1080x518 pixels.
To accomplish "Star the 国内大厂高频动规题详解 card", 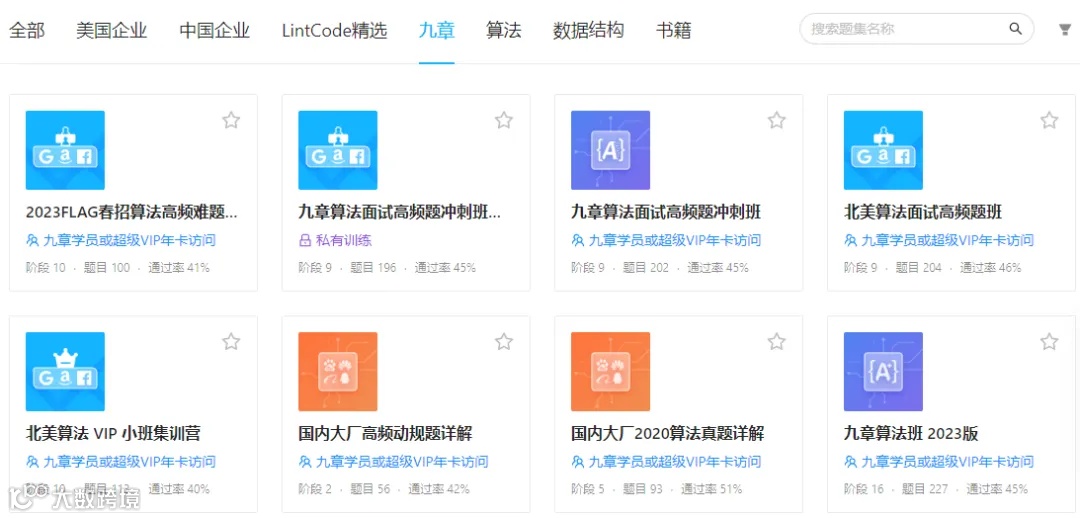I will [503, 342].
